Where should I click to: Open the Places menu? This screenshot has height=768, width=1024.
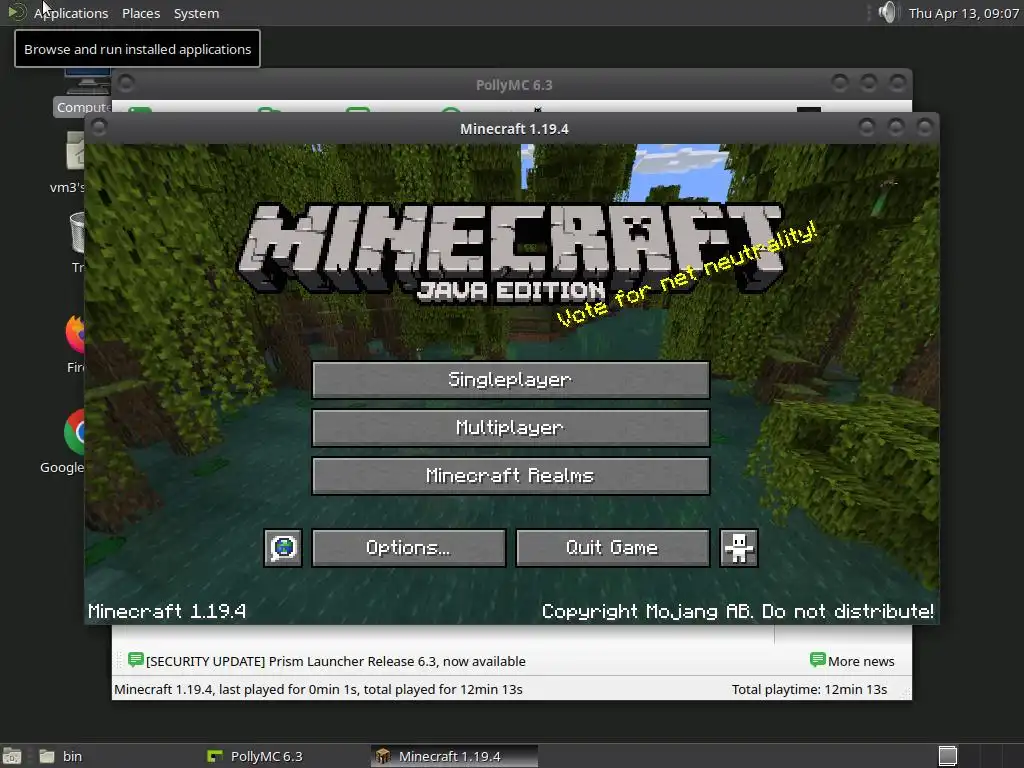tap(141, 13)
